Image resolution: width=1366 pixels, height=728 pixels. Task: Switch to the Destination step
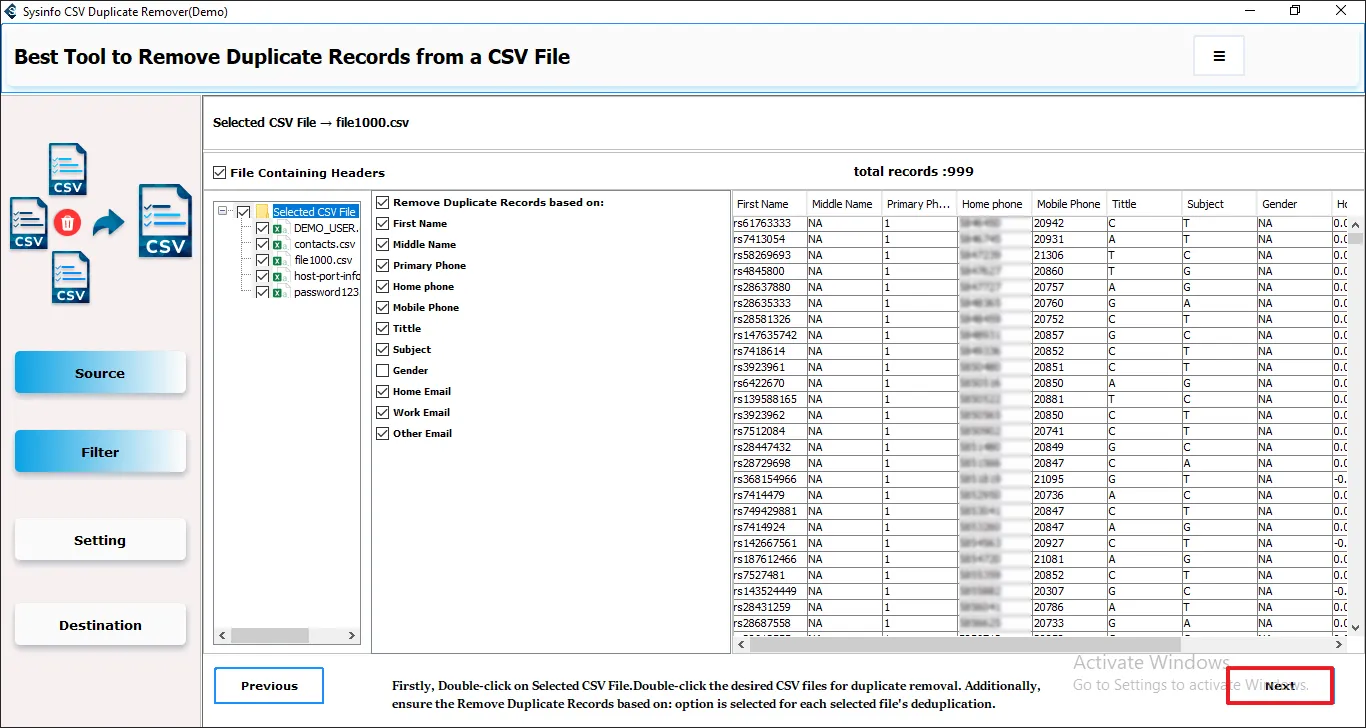(100, 625)
